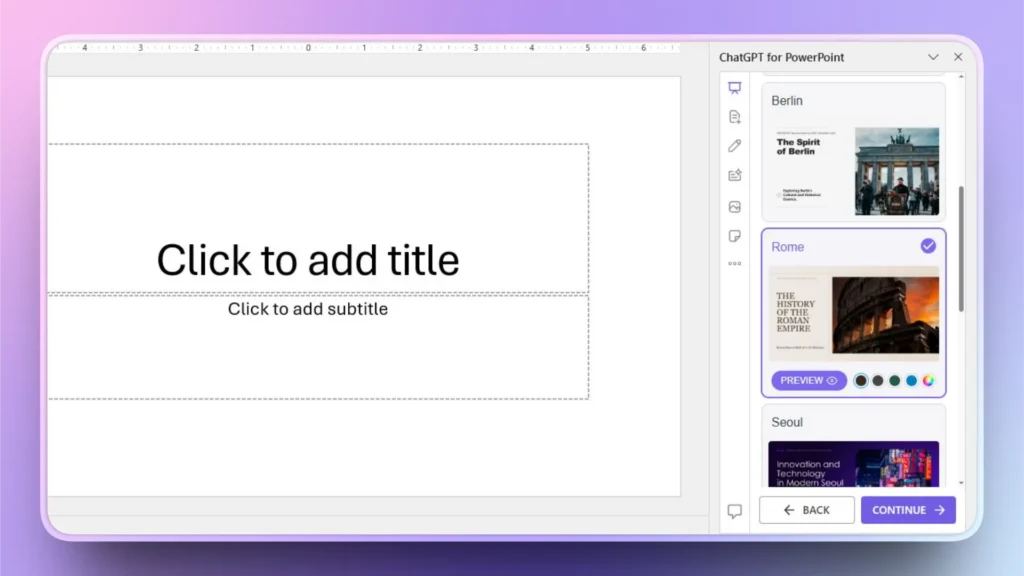Open the more options ellipsis in the sidebar
The height and width of the screenshot is (576, 1024).
735,265
